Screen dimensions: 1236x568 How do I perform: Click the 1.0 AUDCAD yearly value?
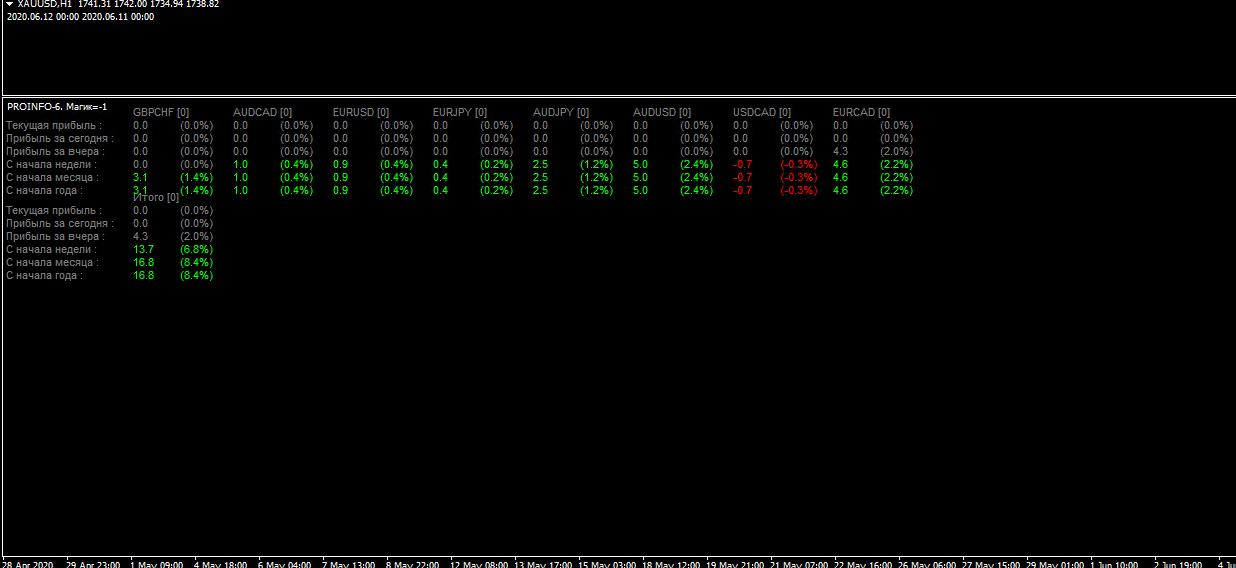pos(240,191)
